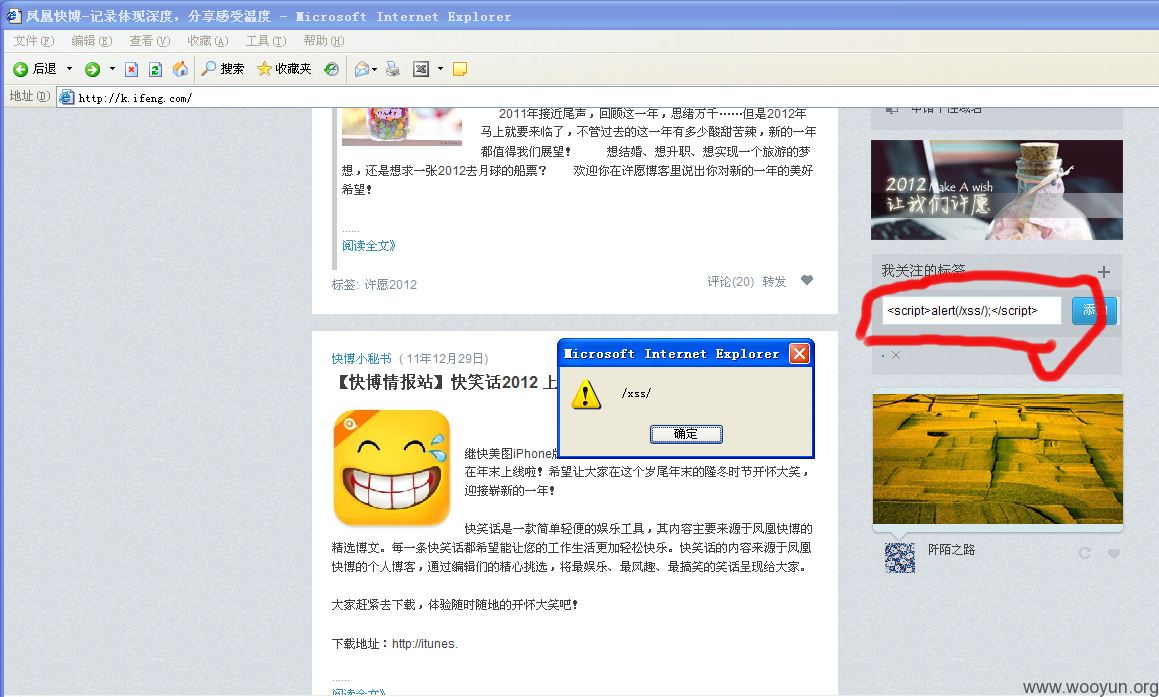Open the 查看(V) menu
The height and width of the screenshot is (697, 1159).
[149, 41]
